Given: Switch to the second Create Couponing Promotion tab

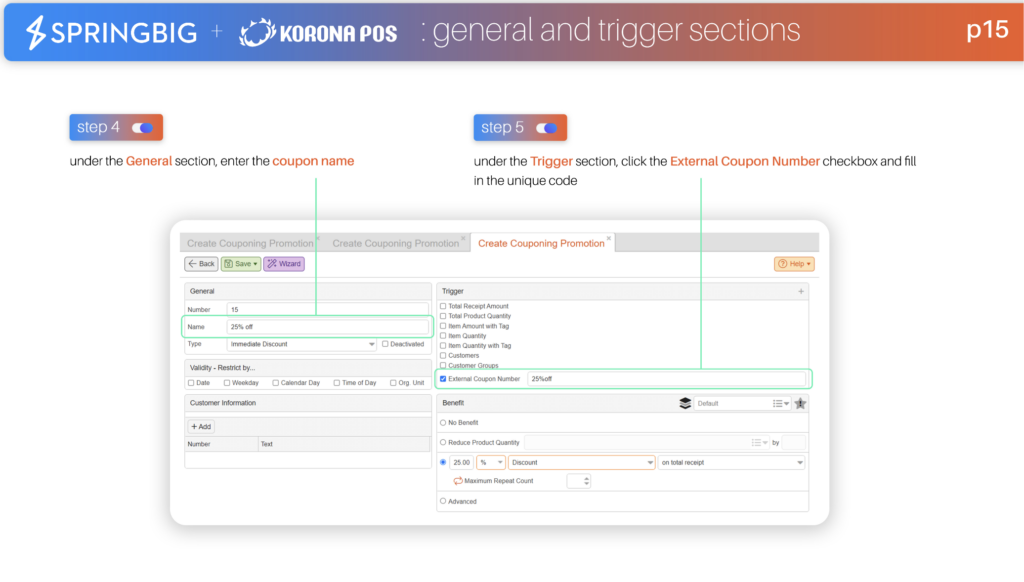Looking at the screenshot, I should click(x=396, y=243).
